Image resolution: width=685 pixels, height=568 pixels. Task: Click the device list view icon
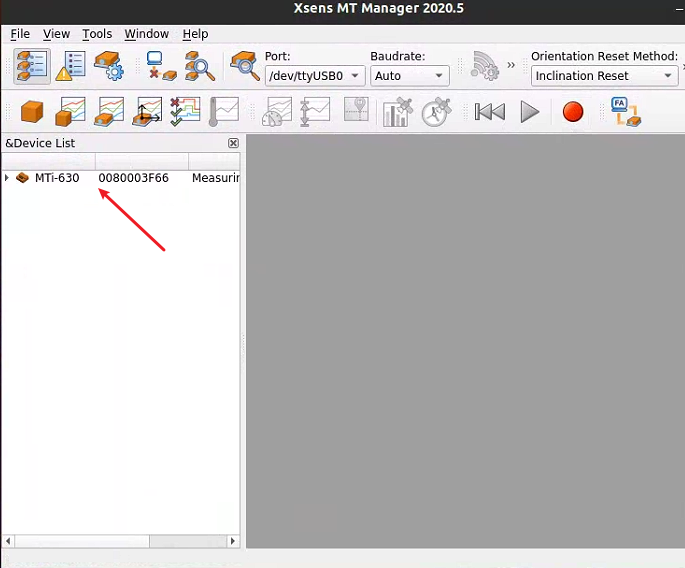[x=32, y=66]
